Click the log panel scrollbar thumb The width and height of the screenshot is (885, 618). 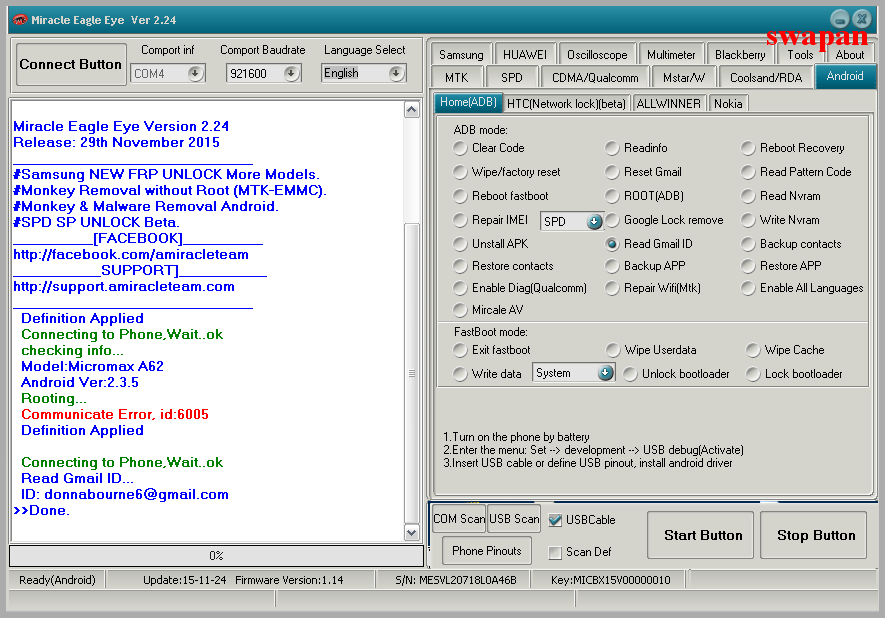pyautogui.click(x=412, y=372)
